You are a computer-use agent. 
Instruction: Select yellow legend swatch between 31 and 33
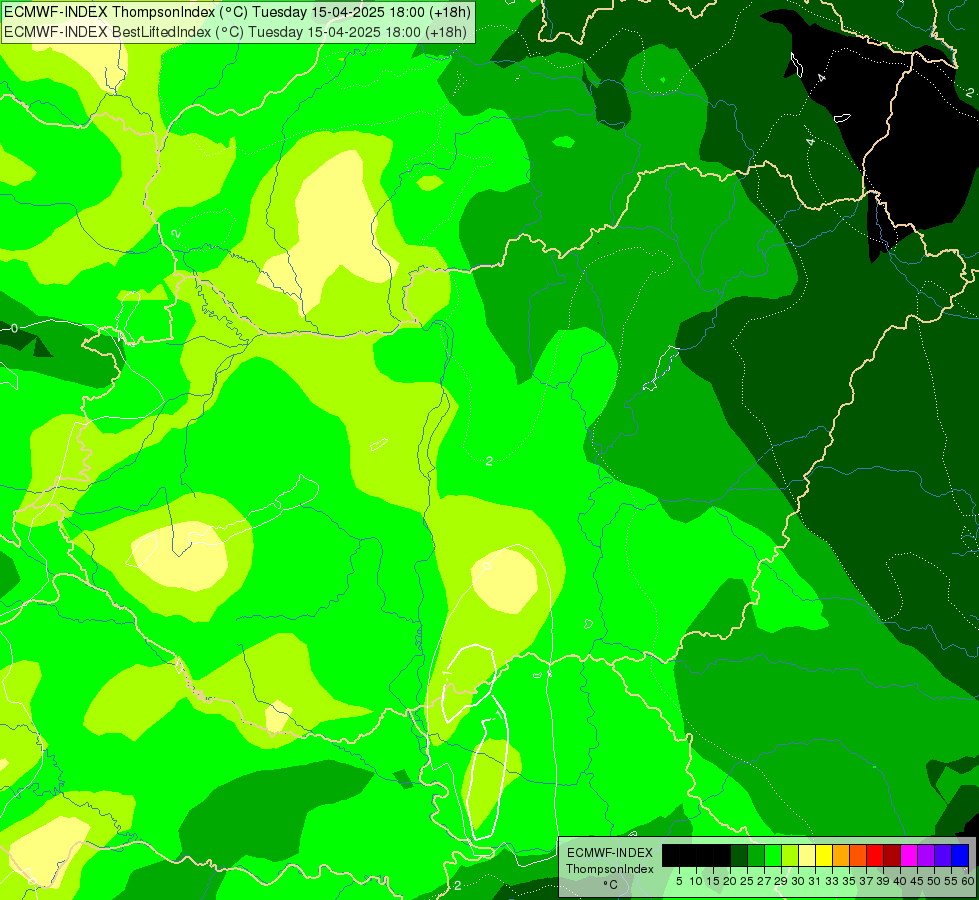[824, 855]
